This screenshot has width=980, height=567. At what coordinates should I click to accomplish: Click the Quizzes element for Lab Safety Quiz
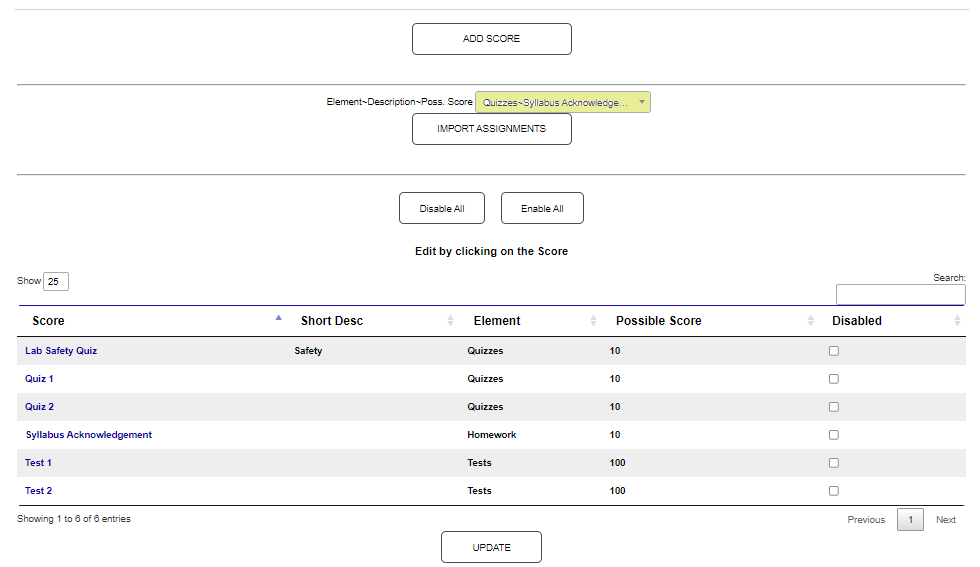tap(485, 351)
